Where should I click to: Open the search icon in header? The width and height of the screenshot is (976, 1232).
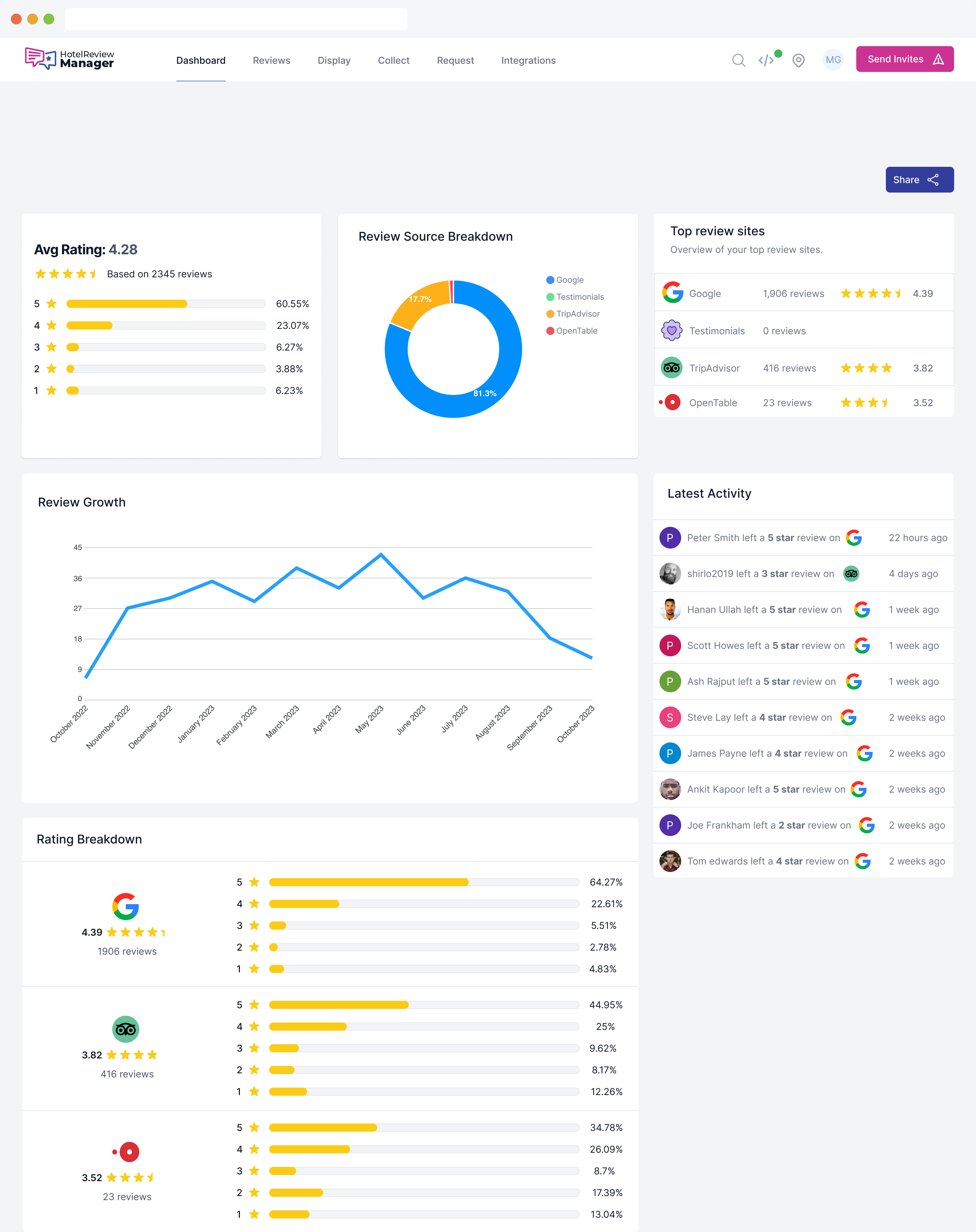coord(738,60)
